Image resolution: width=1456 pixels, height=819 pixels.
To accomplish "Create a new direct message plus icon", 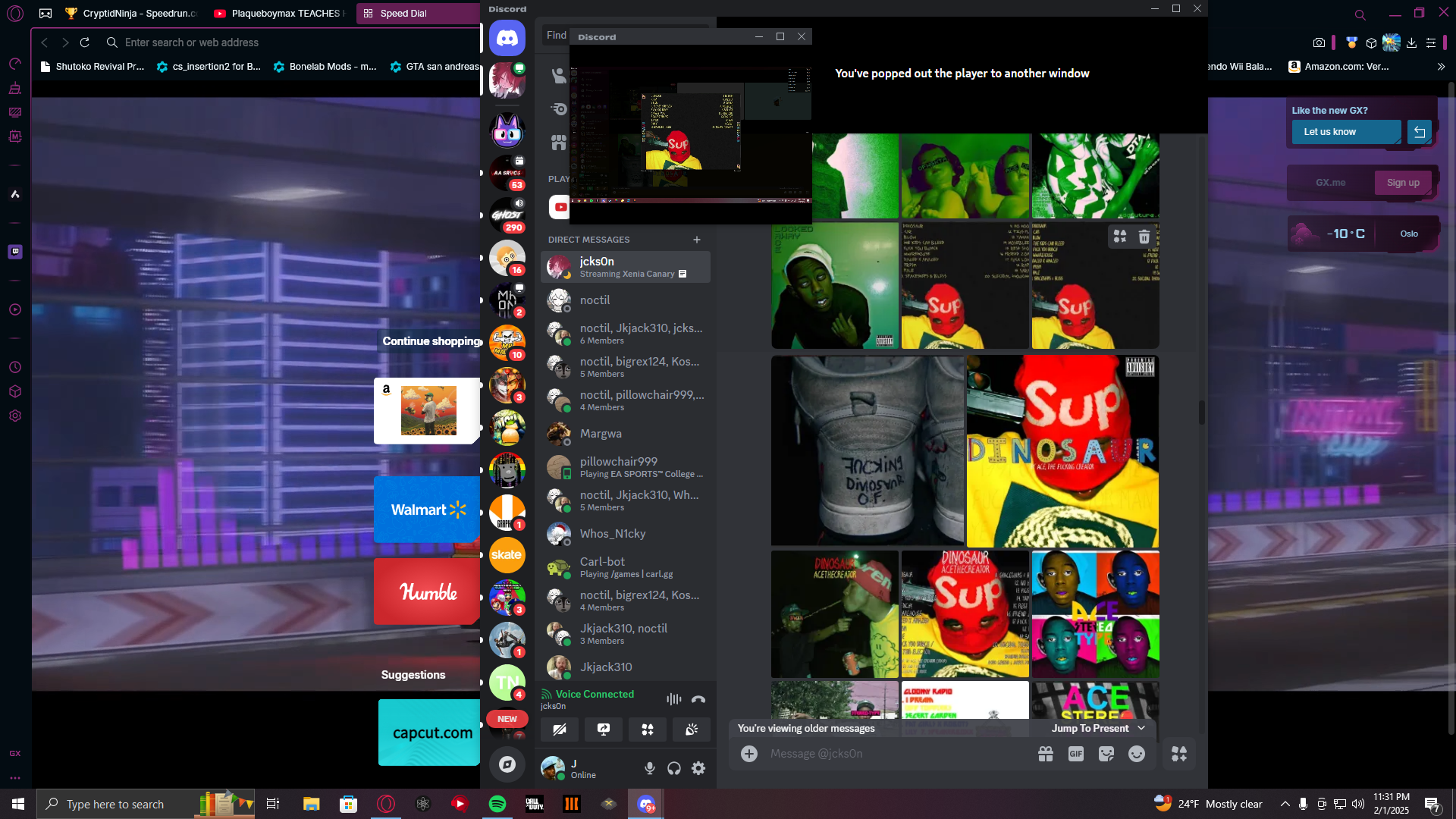I will point(697,240).
